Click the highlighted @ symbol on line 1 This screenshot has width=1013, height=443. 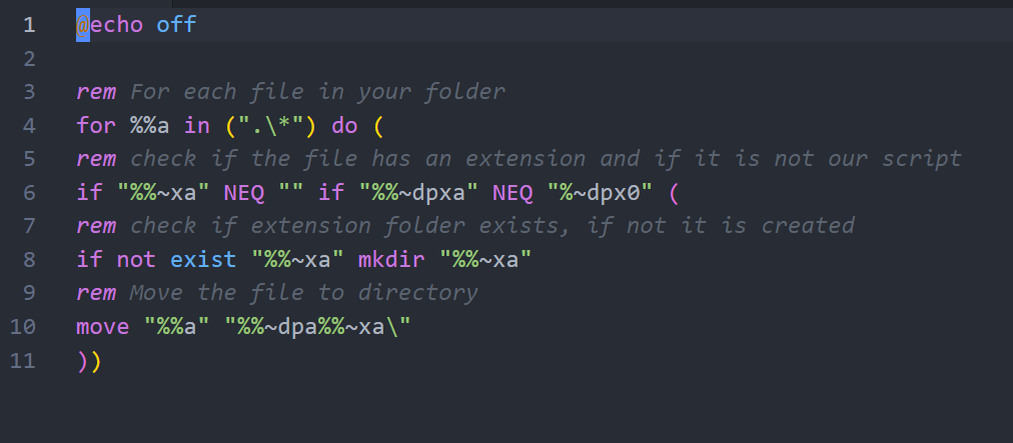coord(83,25)
